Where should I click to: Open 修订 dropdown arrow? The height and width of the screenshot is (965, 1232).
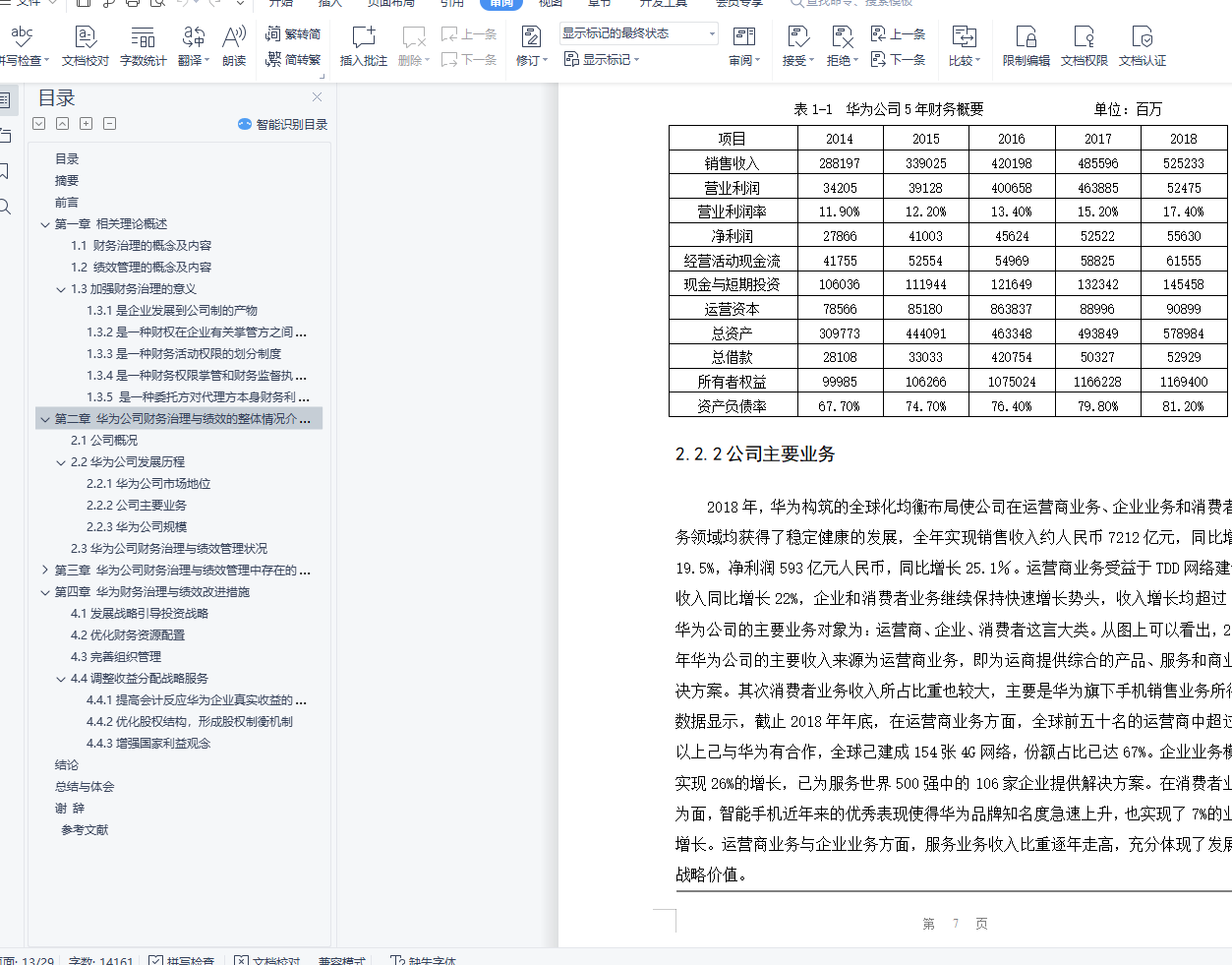[546, 61]
